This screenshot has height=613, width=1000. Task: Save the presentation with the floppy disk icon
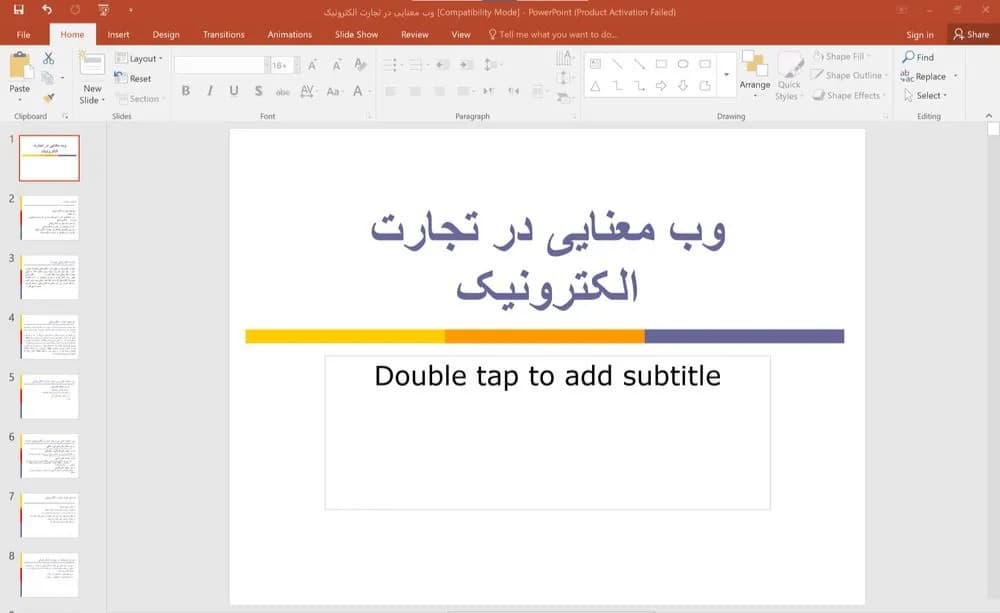pyautogui.click(x=18, y=10)
